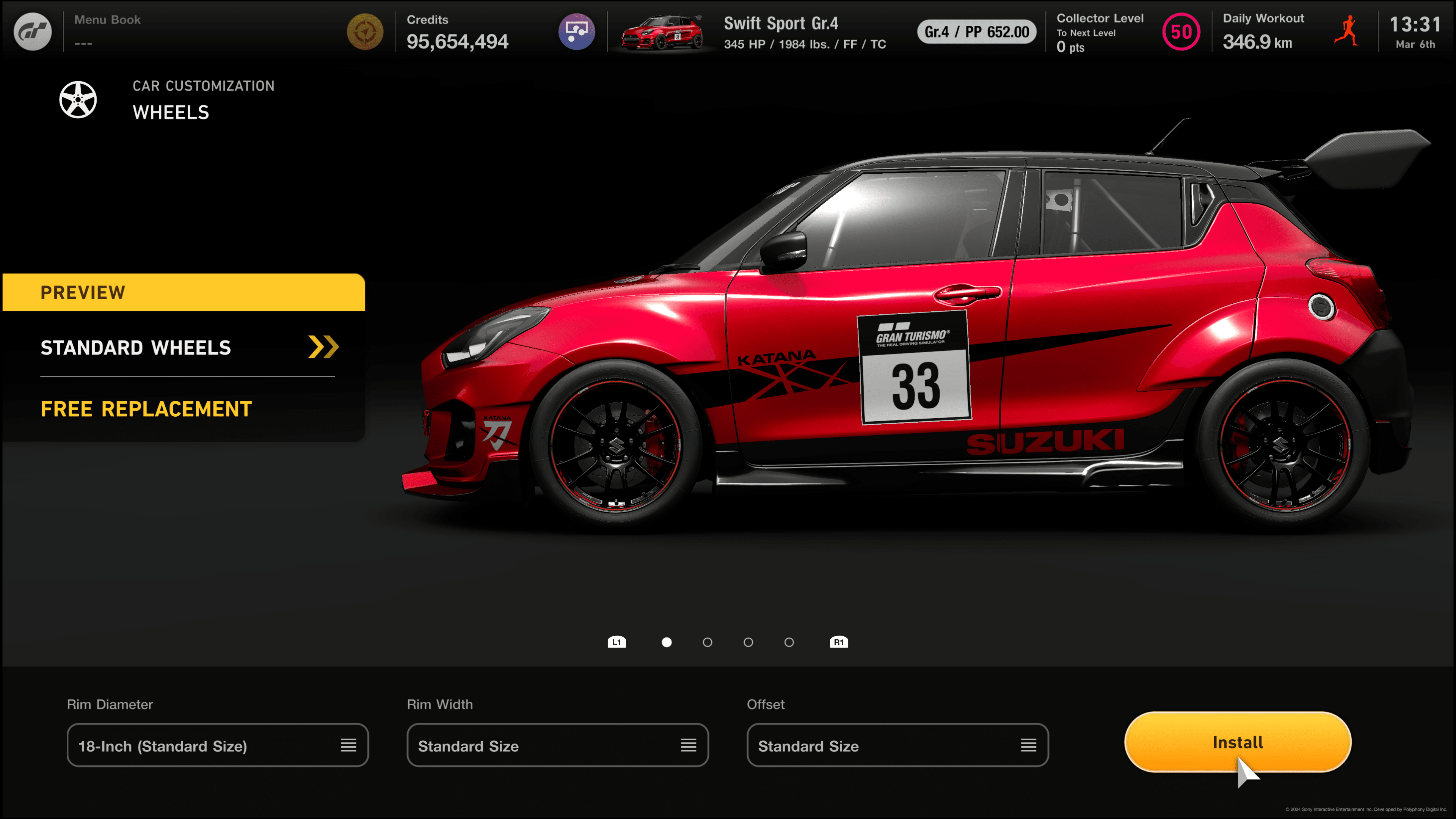Click the Collector Level 50 badge
Viewport: 1456px width, 819px height.
click(1181, 31)
